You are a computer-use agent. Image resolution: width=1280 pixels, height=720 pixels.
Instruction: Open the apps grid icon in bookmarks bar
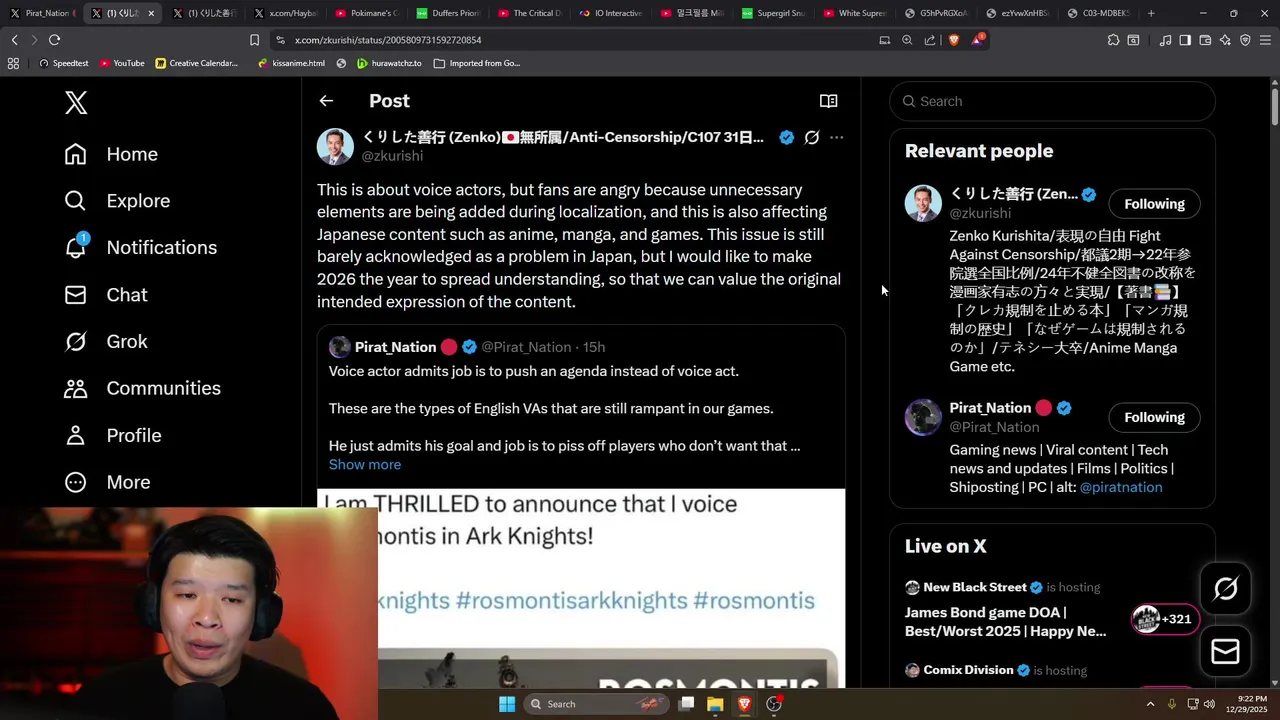click(x=13, y=63)
